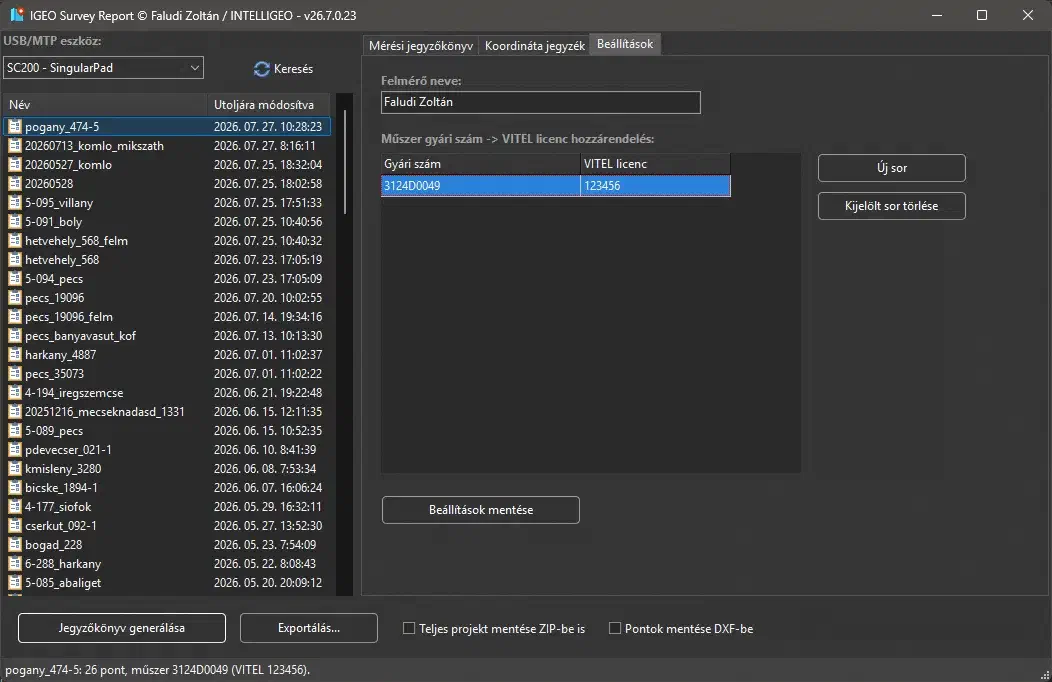Switch to the Mérési jegyzőkönyv tab
The height and width of the screenshot is (682, 1052).
pyautogui.click(x=421, y=46)
